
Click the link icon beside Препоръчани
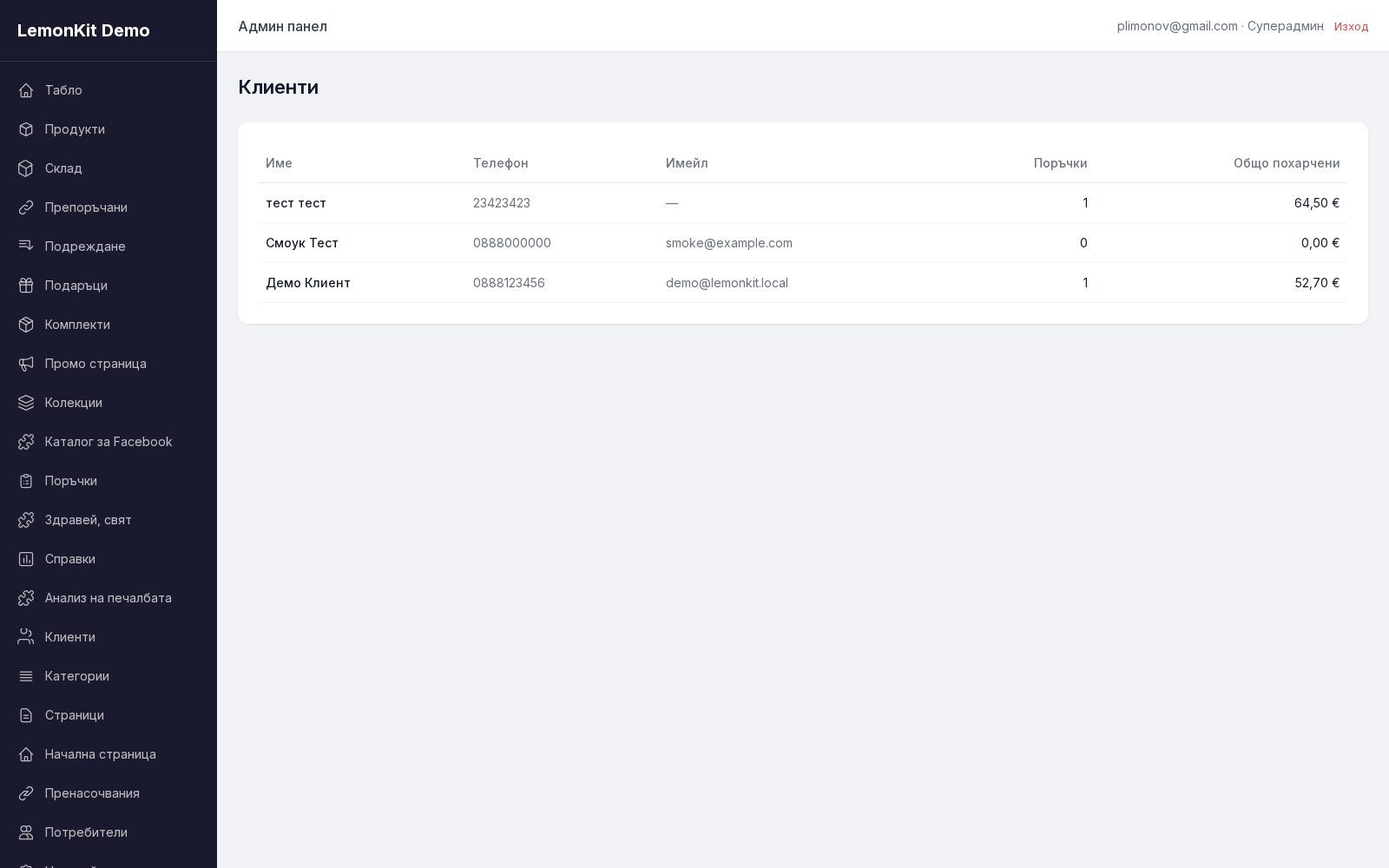tap(26, 207)
